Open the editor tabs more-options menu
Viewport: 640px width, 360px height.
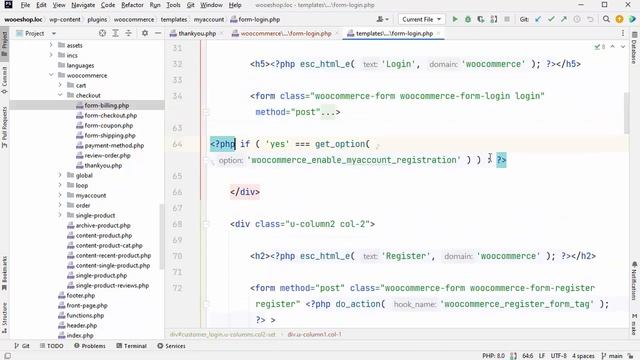tap(623, 33)
